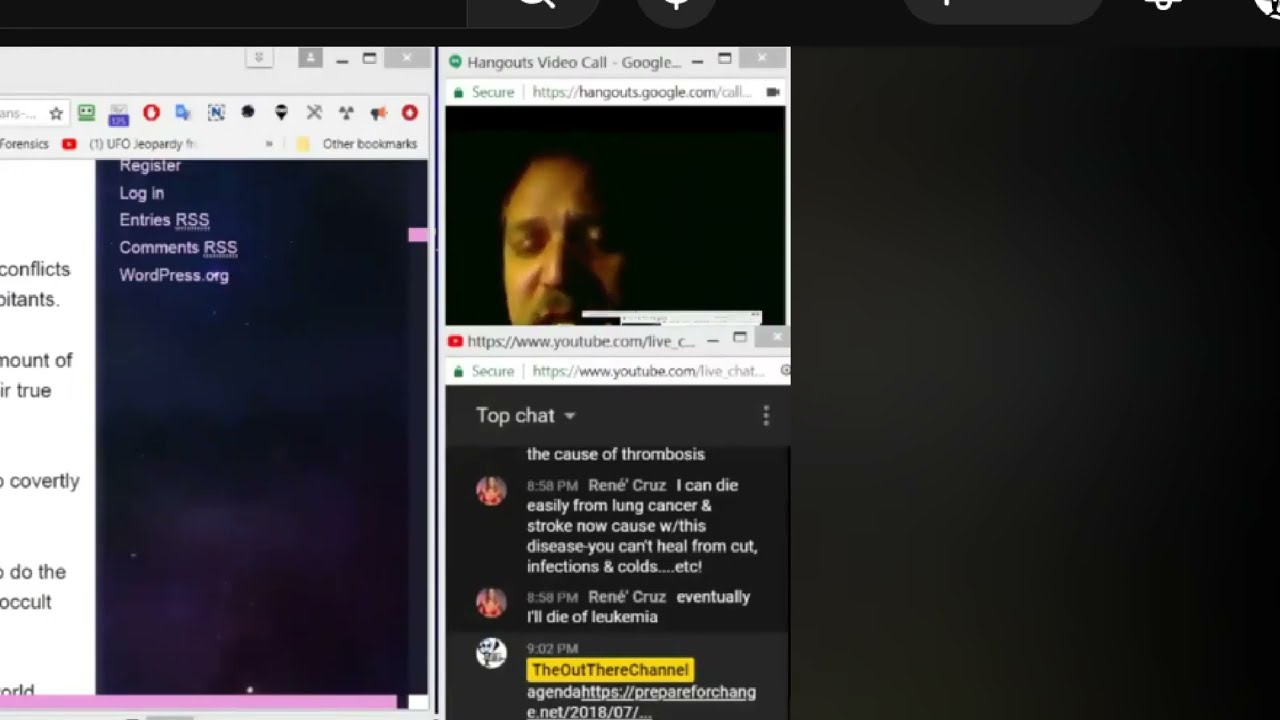Click the Register link in sidebar
1280x720 pixels.
coord(150,166)
